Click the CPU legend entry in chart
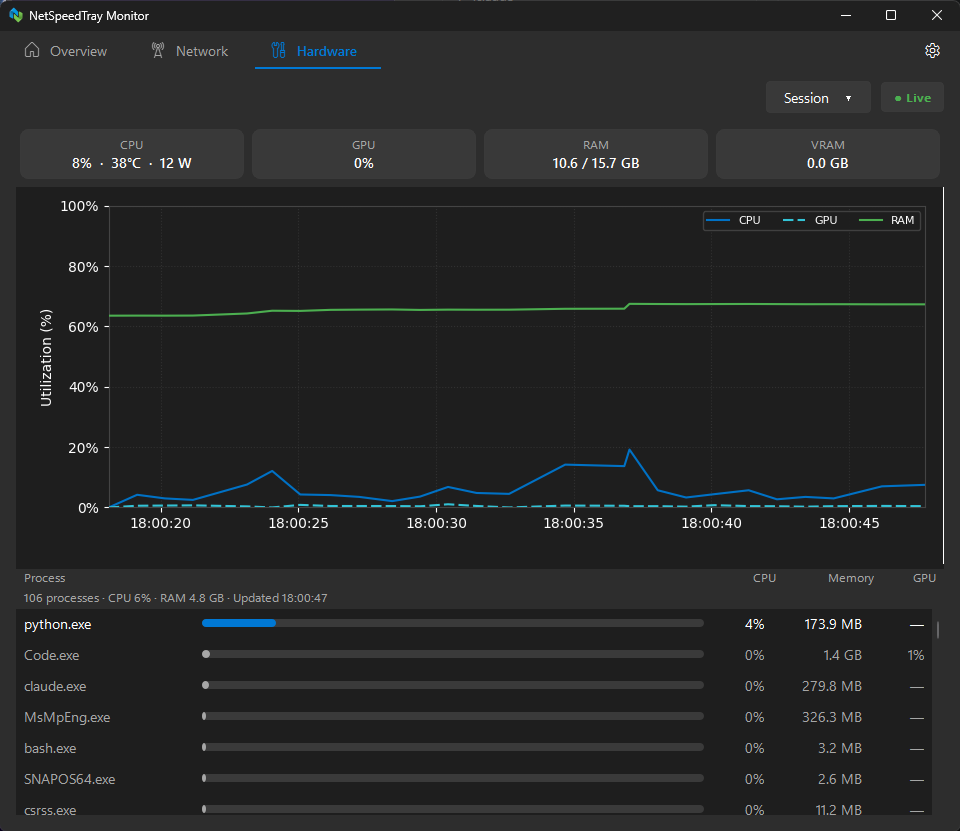960x831 pixels. tap(733, 220)
